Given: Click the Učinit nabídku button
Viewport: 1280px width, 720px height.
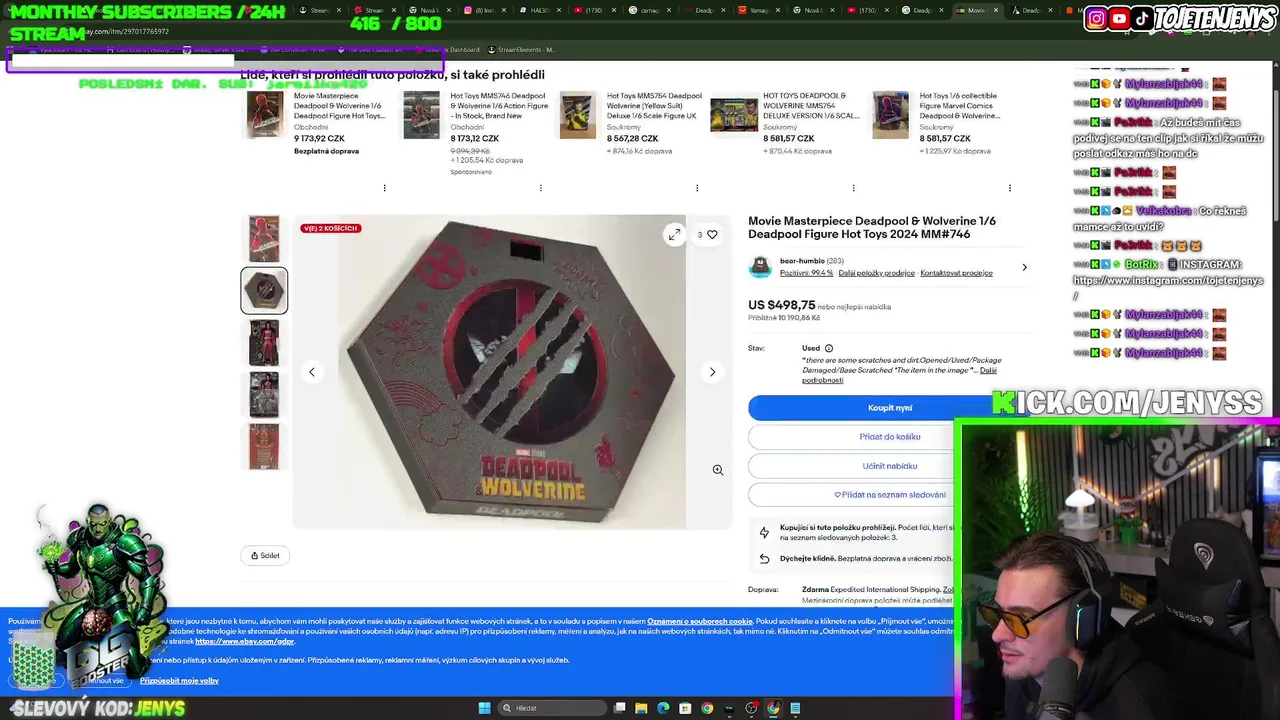Looking at the screenshot, I should pyautogui.click(x=889, y=466).
